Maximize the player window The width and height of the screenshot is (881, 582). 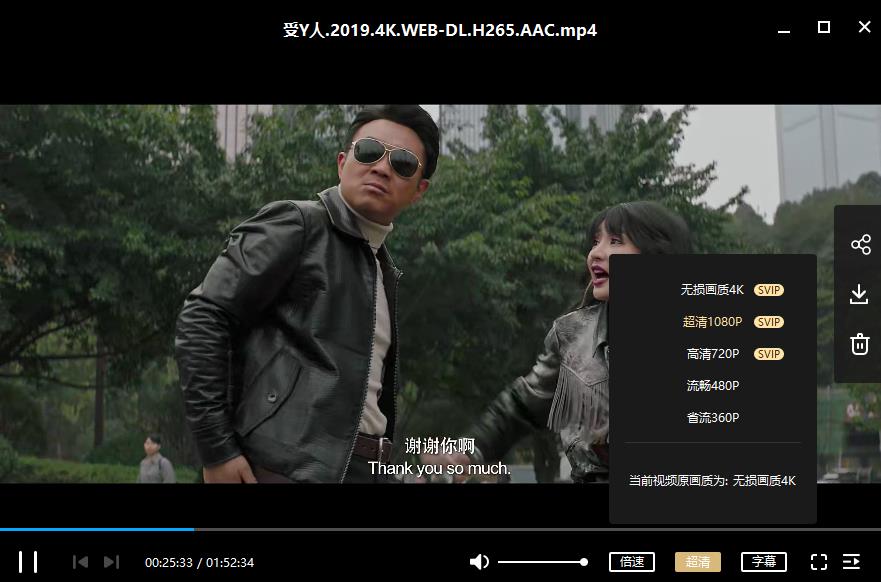(824, 27)
